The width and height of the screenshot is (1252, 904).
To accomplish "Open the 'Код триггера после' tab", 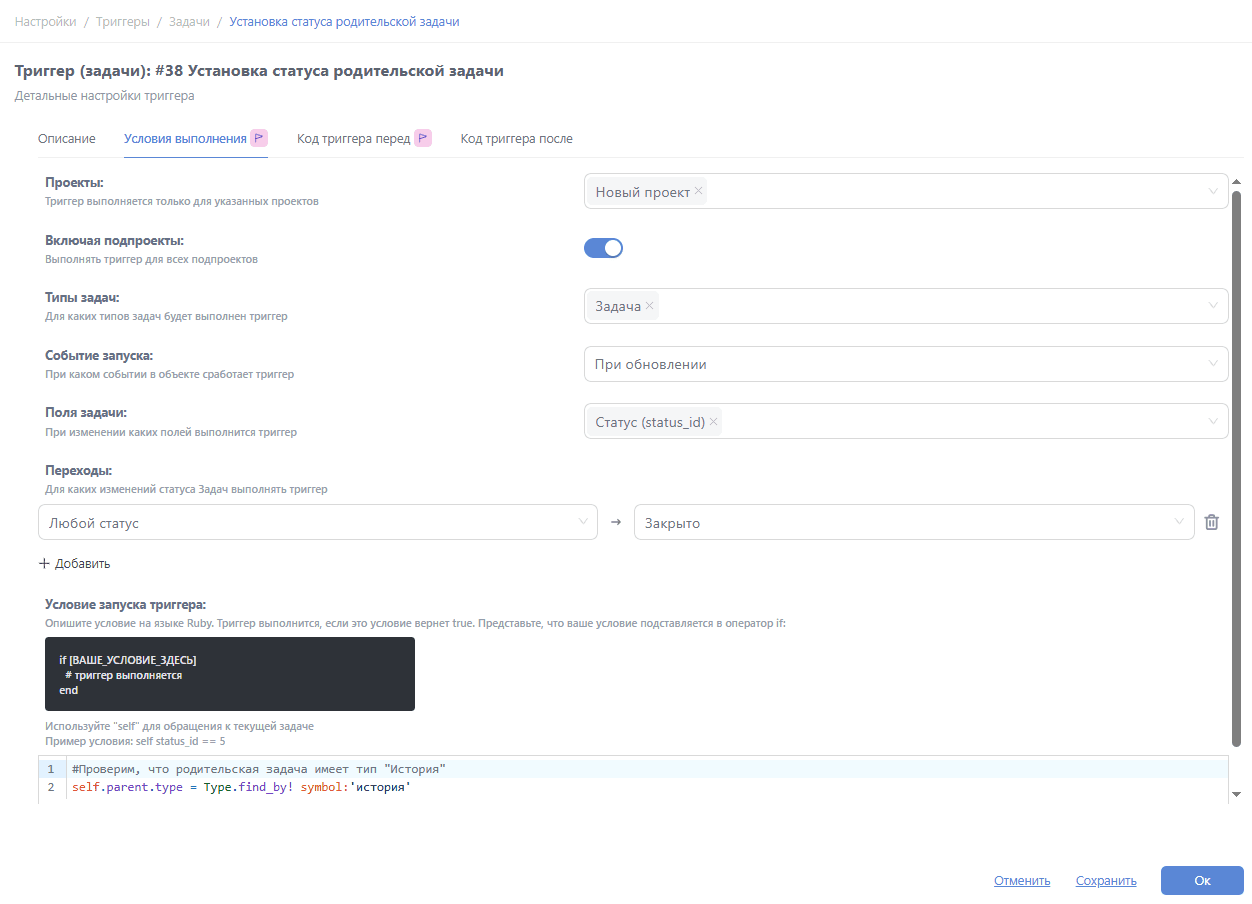I will pos(516,139).
